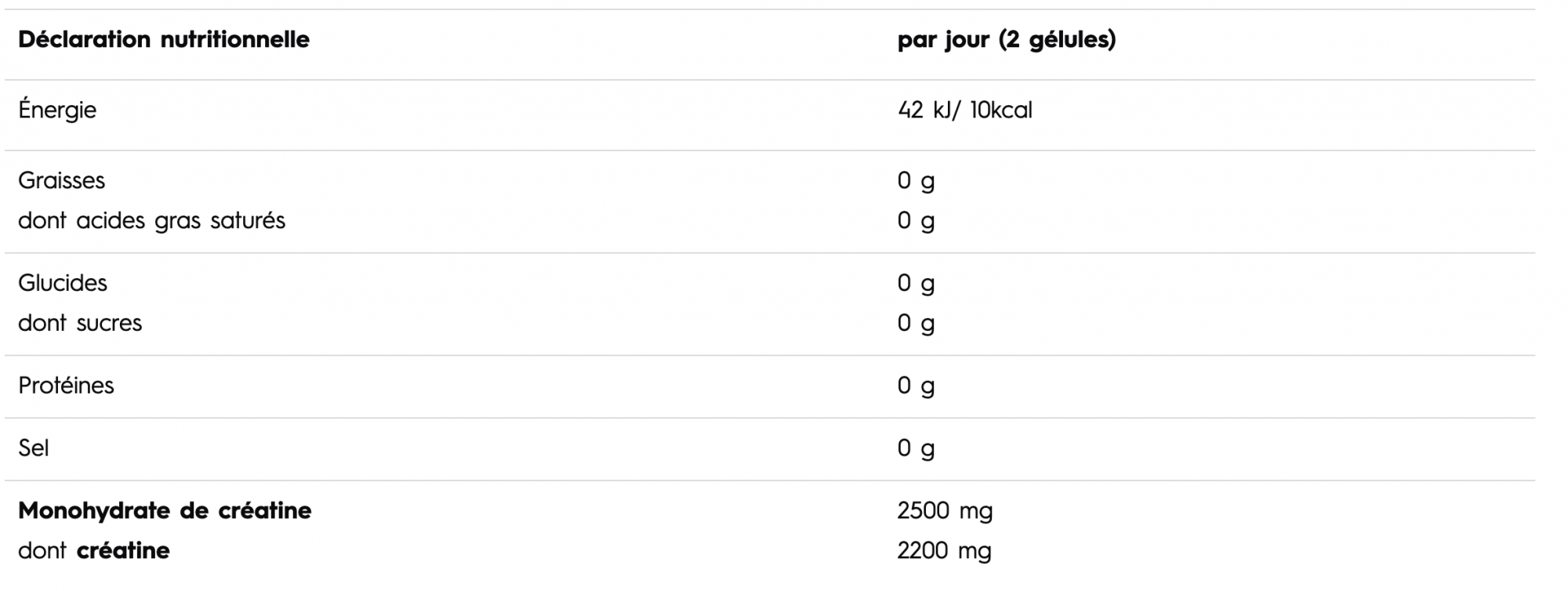Screen dimensions: 1568x591
Task: Select the dont acides gras saturés text
Action: (x=151, y=221)
